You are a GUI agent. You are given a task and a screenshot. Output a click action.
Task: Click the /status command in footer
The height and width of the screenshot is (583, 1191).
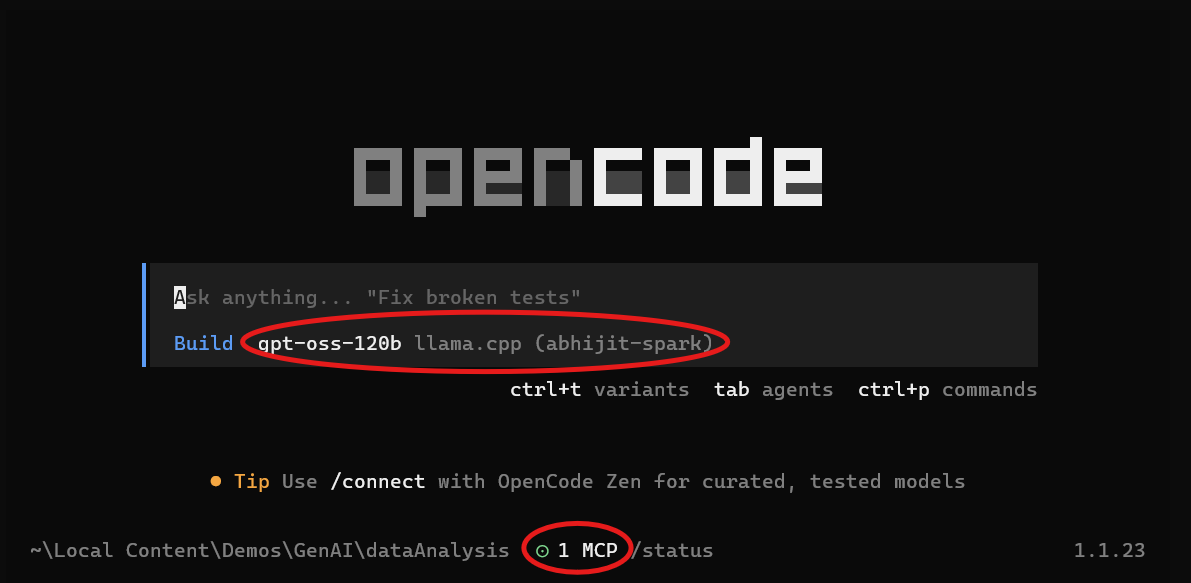(x=671, y=551)
